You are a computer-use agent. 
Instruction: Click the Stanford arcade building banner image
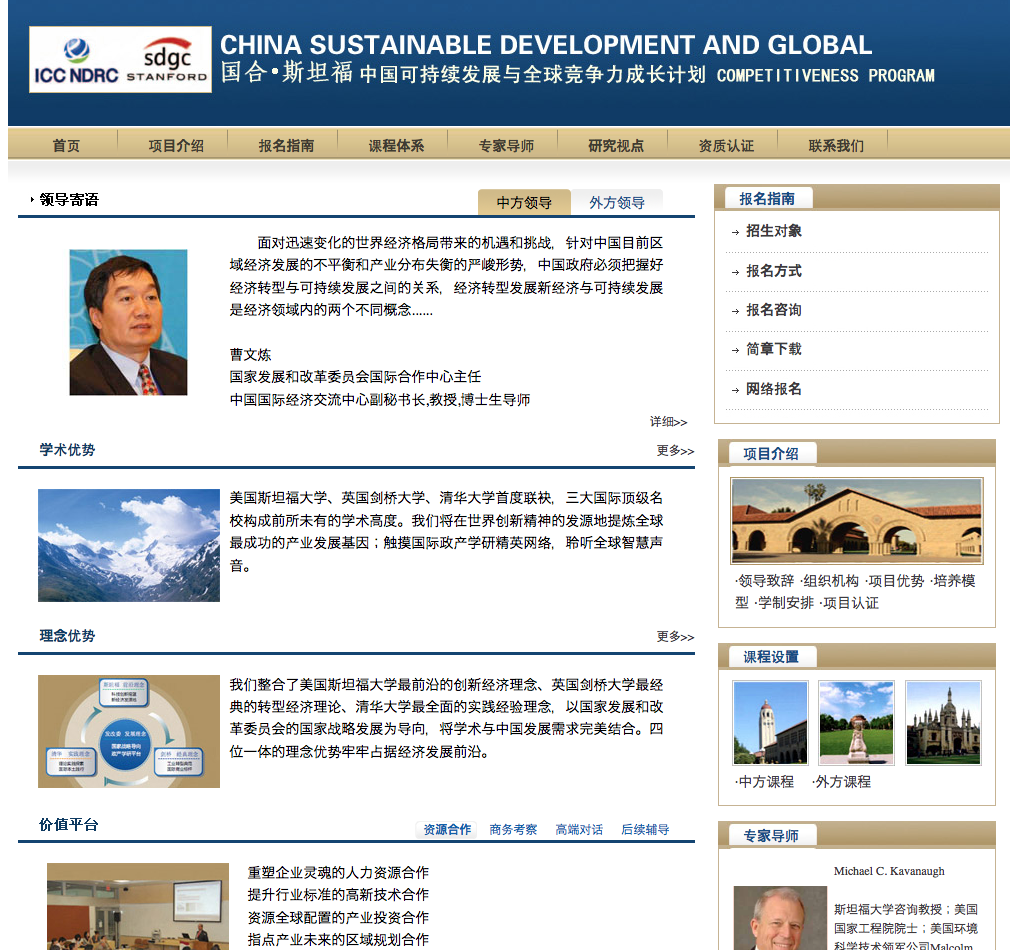click(856, 520)
